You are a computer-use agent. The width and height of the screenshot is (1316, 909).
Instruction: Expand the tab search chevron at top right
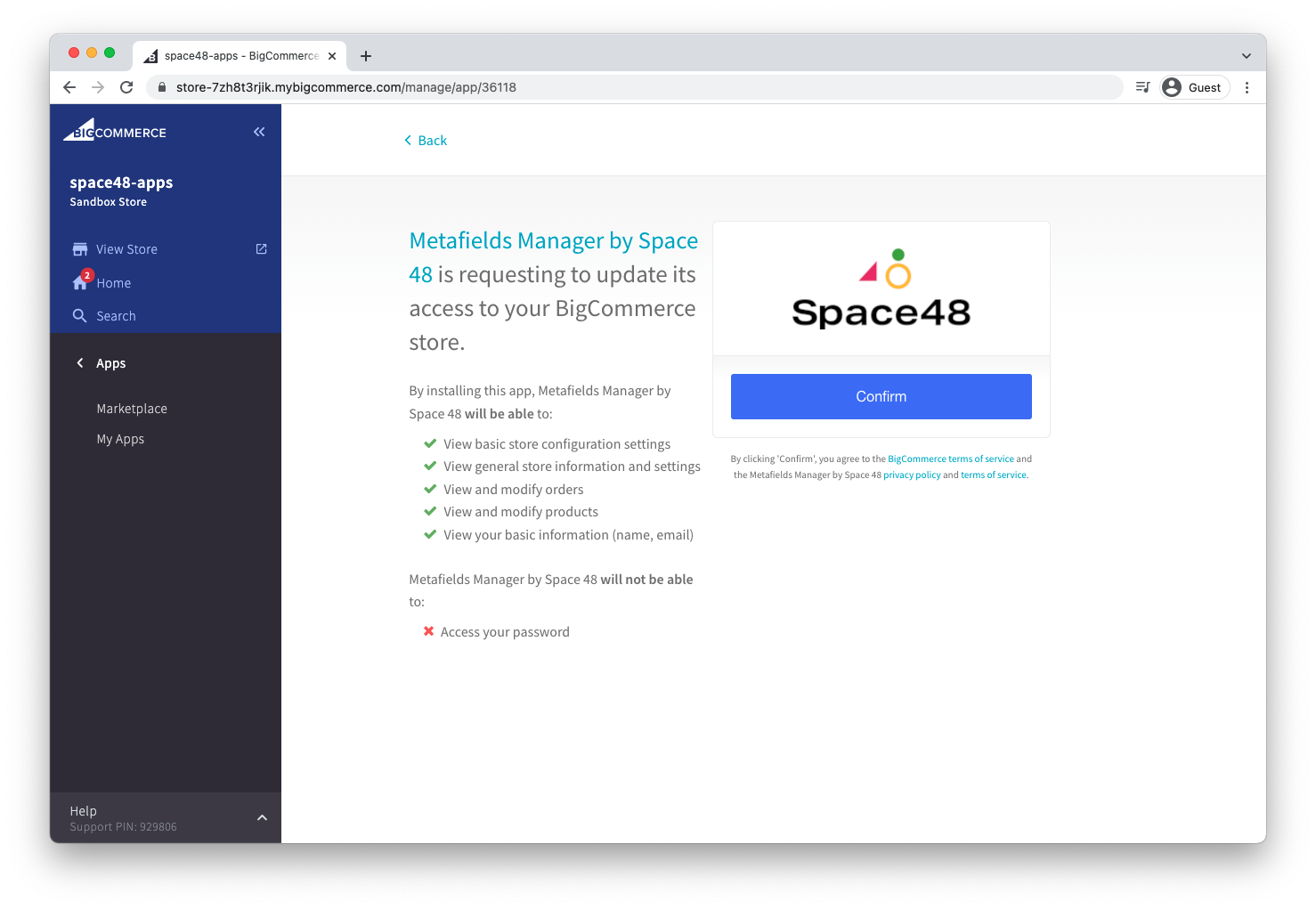(1247, 56)
